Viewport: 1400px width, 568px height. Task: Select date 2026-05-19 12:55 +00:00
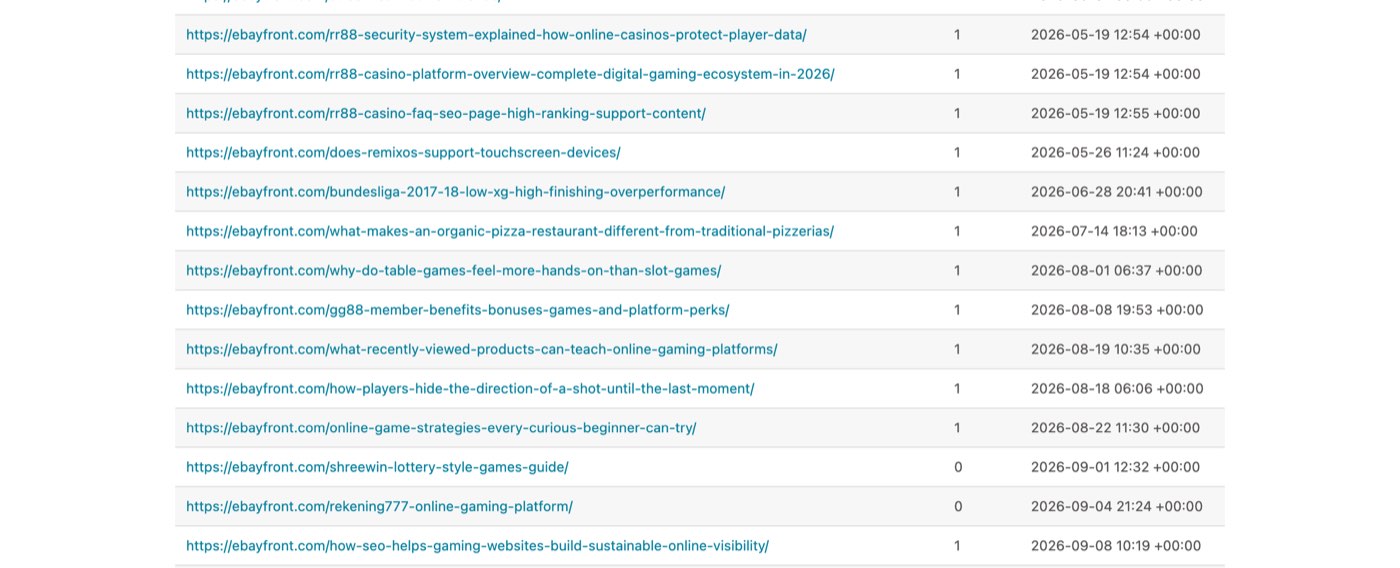[x=1116, y=113]
